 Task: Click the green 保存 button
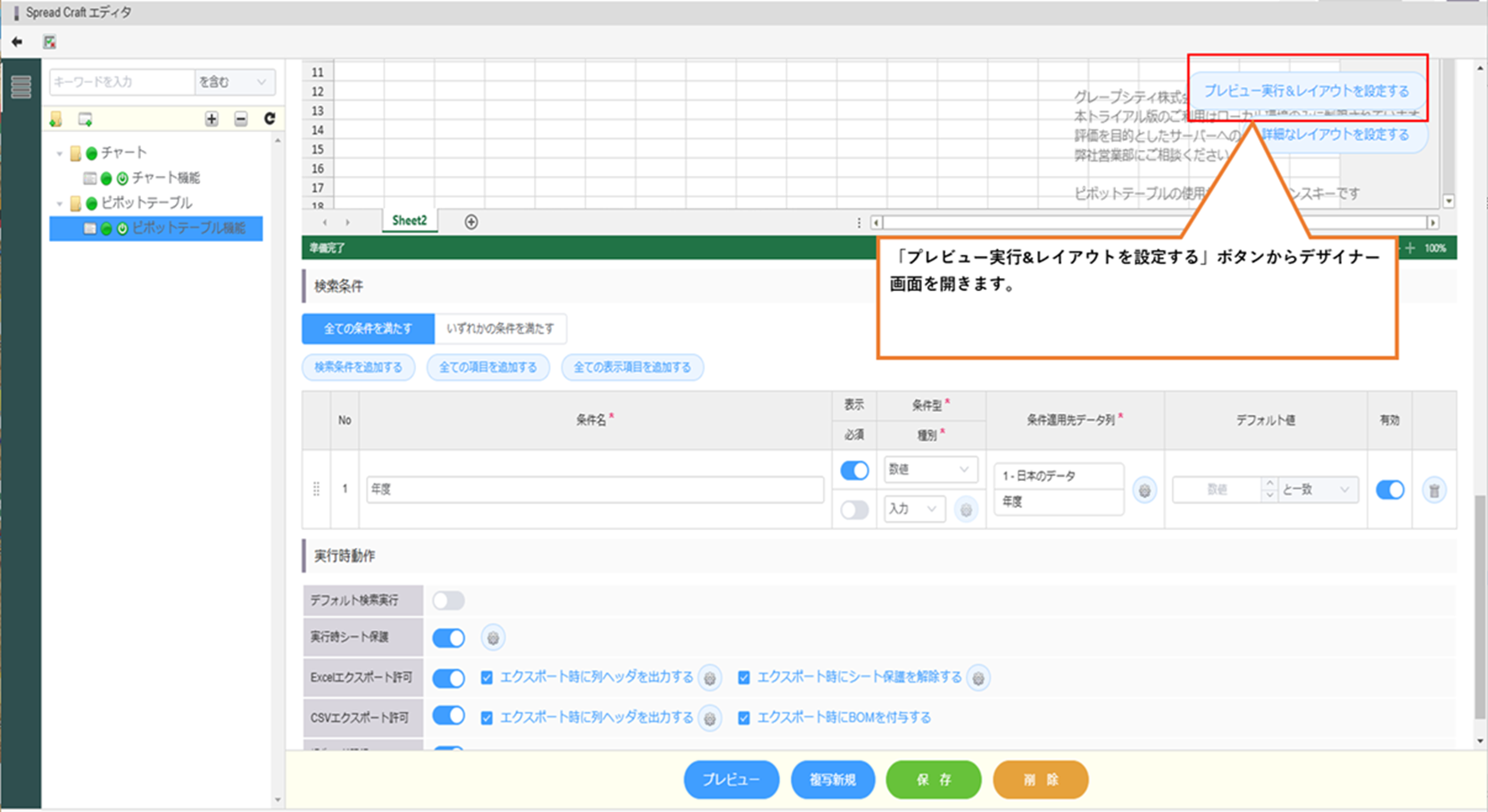point(933,780)
